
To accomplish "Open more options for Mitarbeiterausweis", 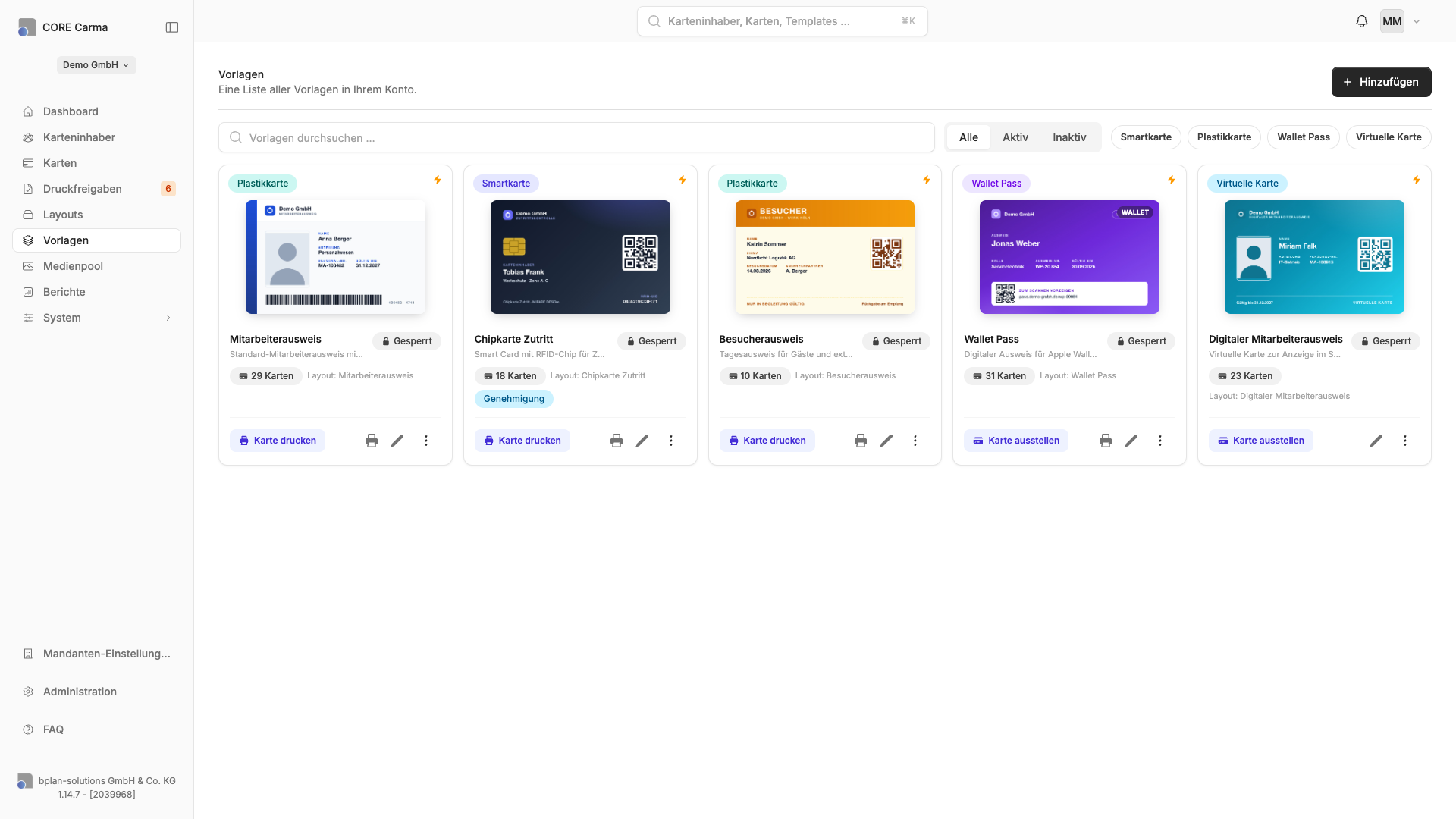I will pos(426,441).
